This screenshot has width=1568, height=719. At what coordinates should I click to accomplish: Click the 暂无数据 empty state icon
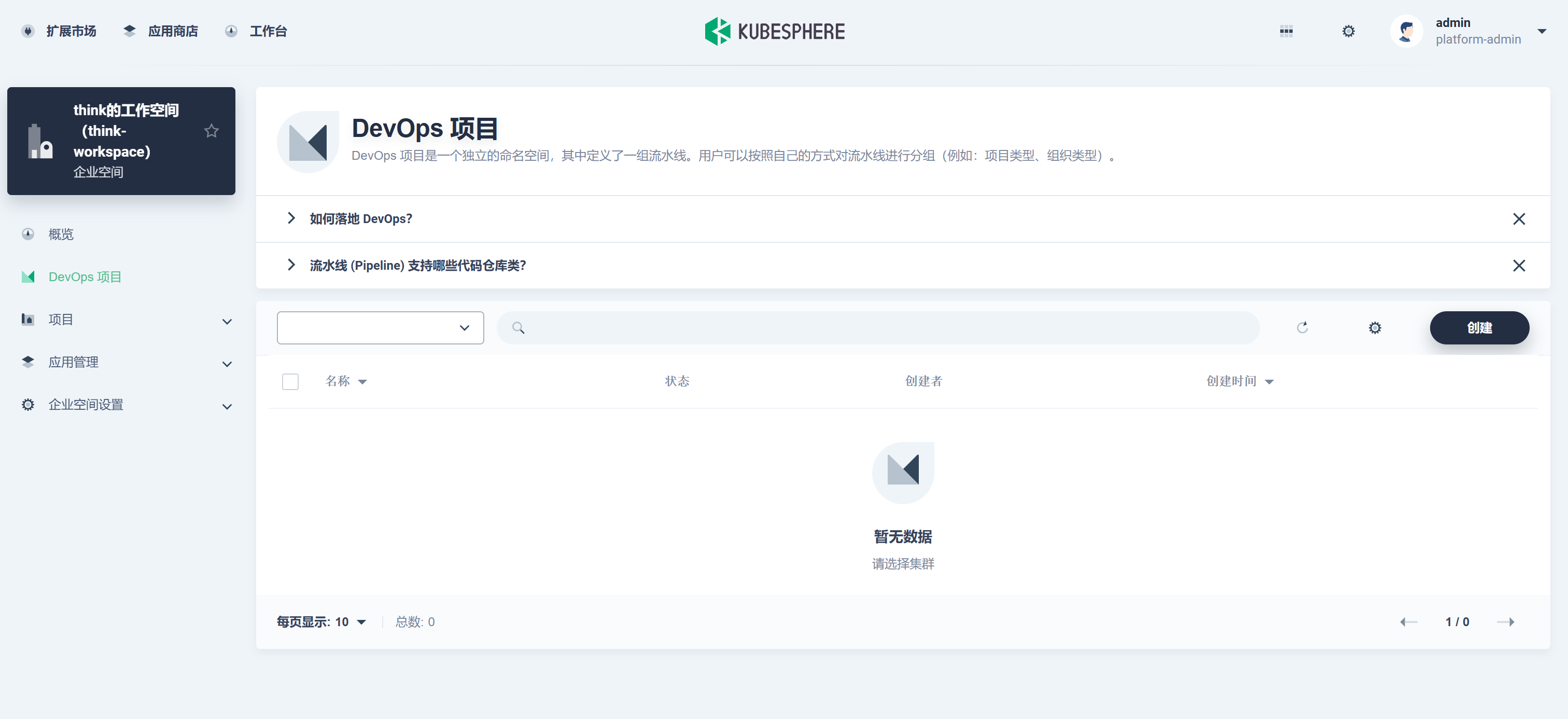point(903,473)
